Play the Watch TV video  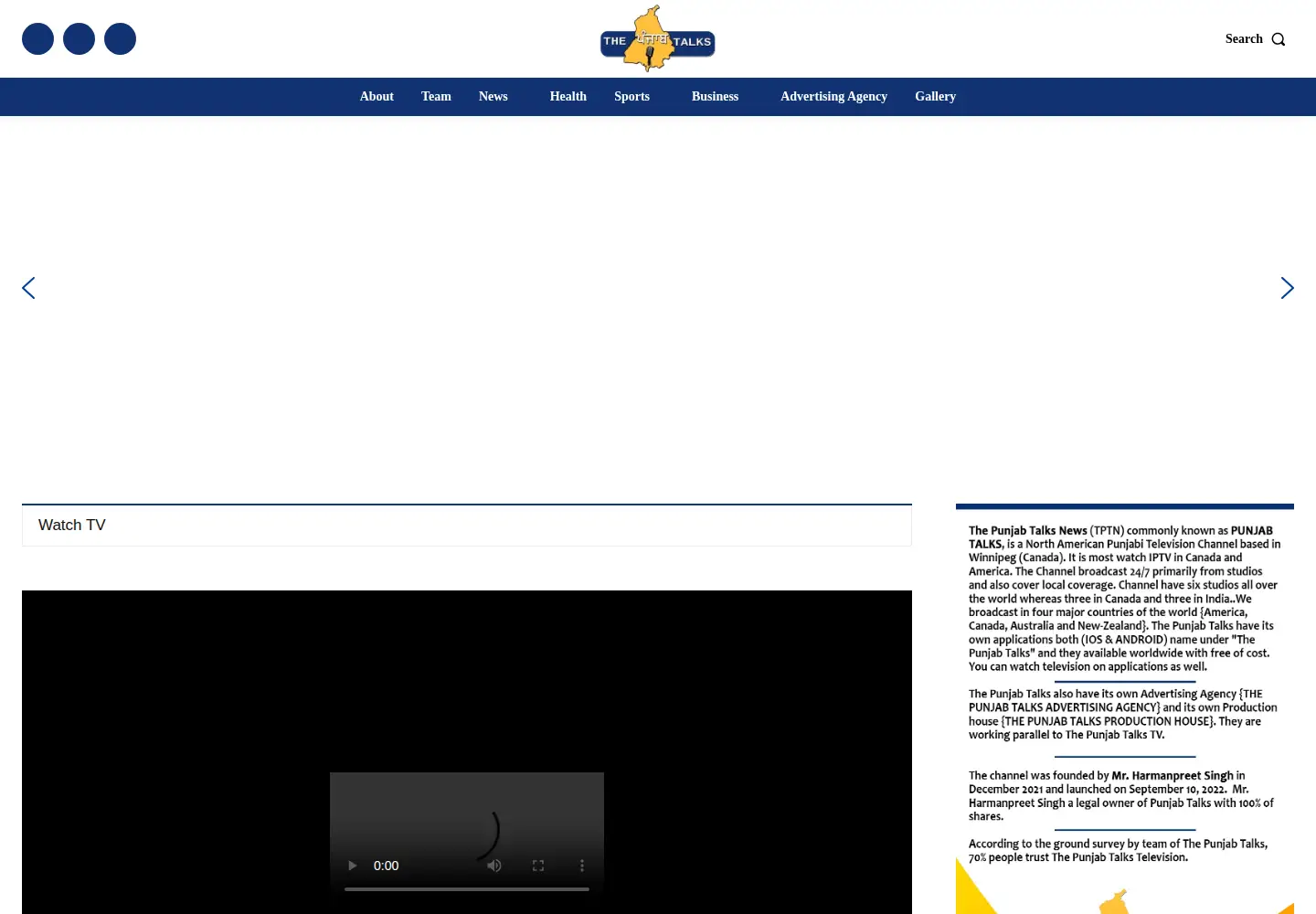[352, 866]
